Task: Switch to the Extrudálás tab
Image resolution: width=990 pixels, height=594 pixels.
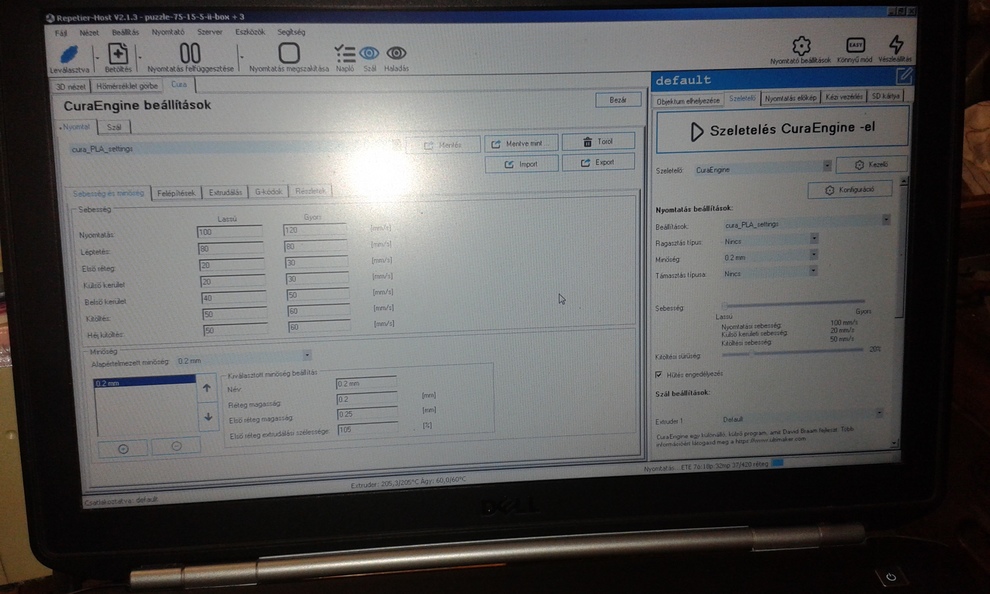Action: click(224, 192)
